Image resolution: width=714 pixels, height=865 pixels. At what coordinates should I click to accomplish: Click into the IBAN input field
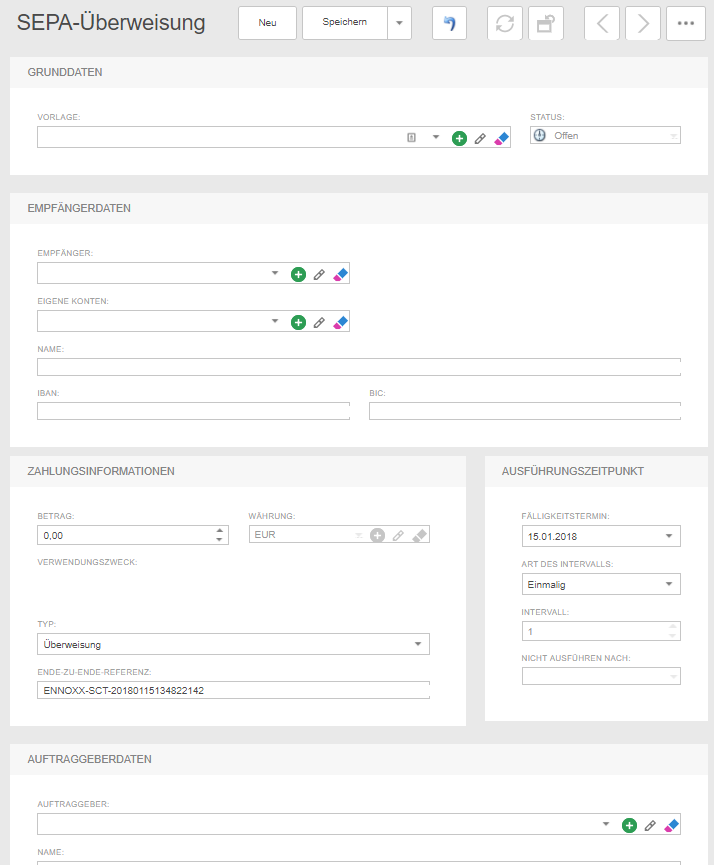pos(193,411)
